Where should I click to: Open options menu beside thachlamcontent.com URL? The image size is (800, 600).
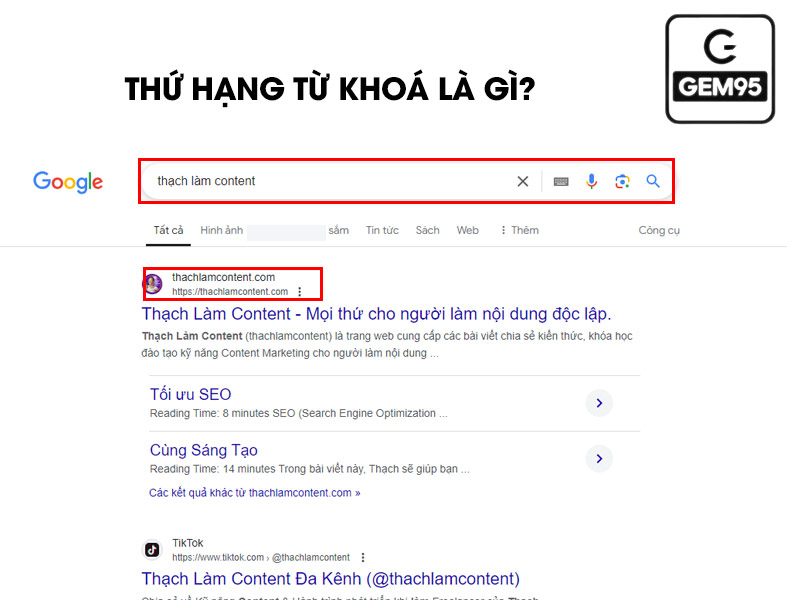click(299, 292)
